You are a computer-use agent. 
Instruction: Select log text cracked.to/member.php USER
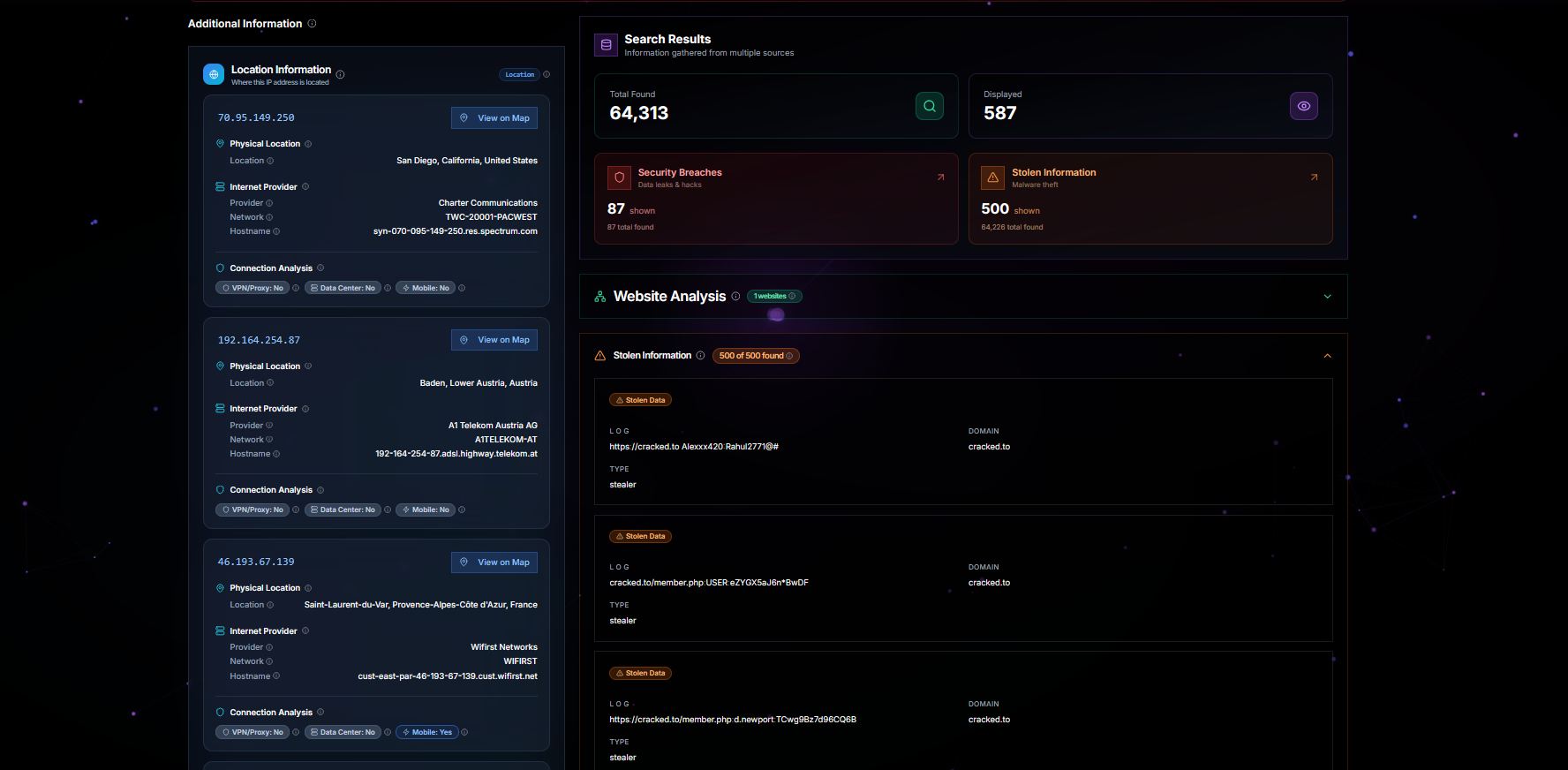[x=709, y=583]
